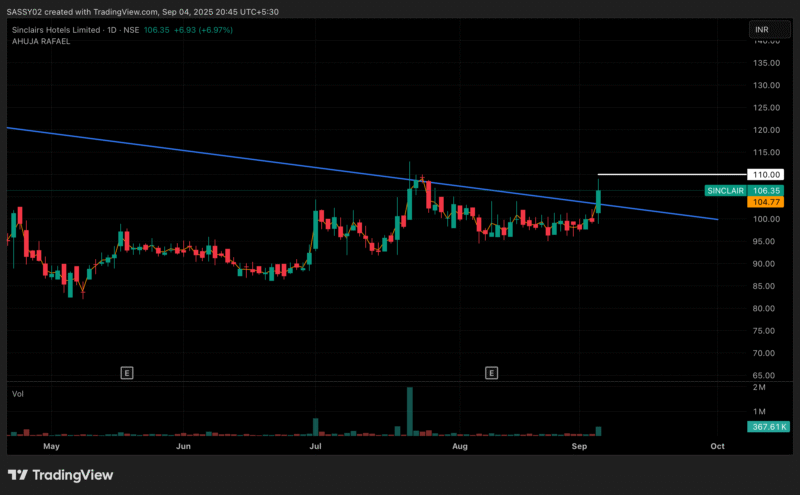800x495 pixels.
Task: Click the earnings E marker near June
Action: [x=126, y=373]
